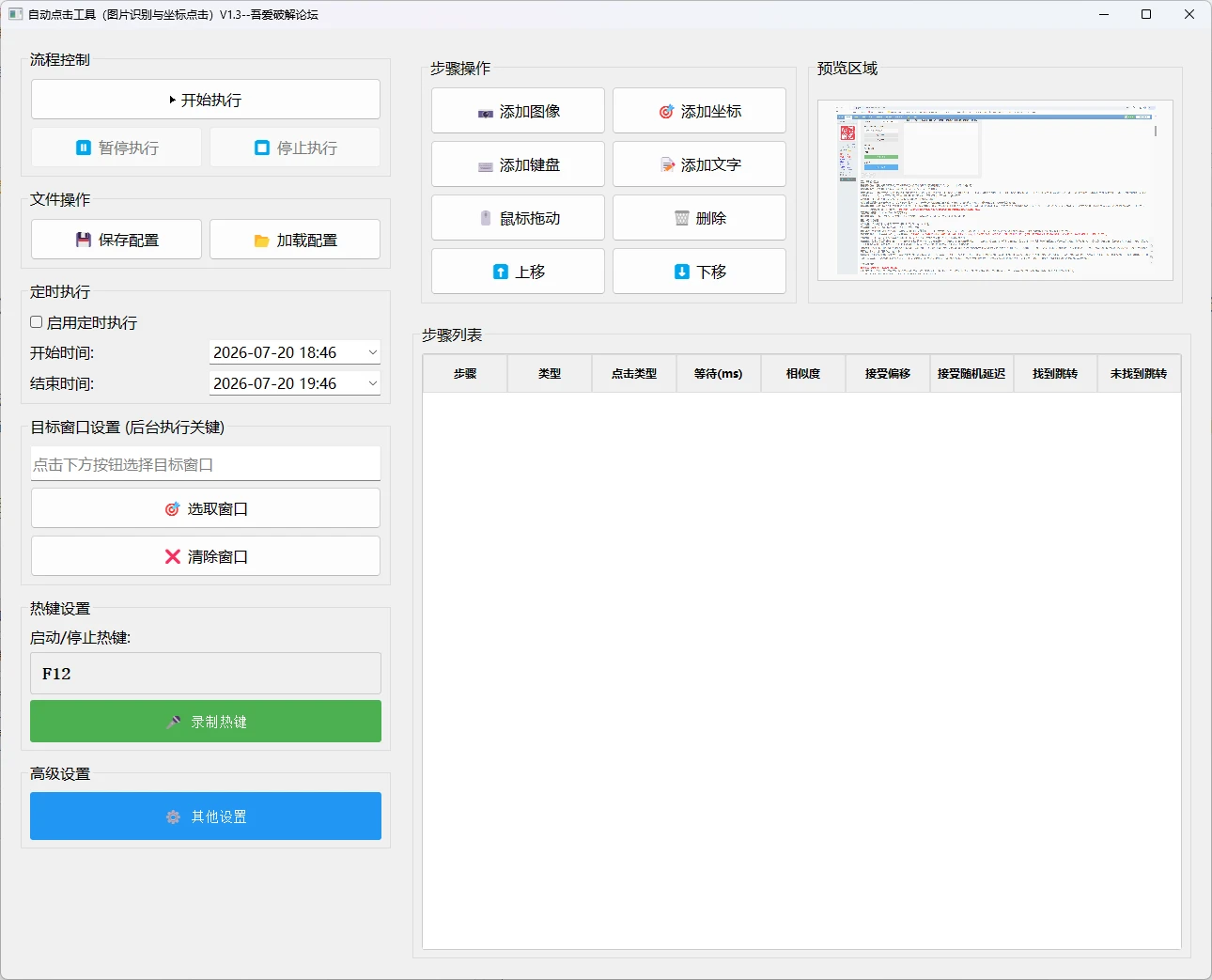Viewport: 1212px width, 980px height.
Task: Click the 鼠标拖动 mouse icon
Action: [x=486, y=218]
